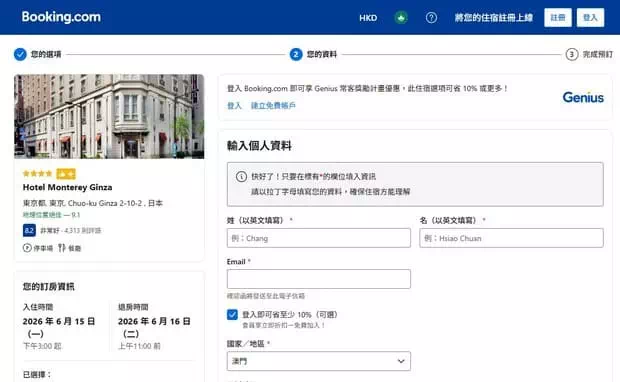This screenshot has height=382, width=620.
Task: Open 國家/地區 dropdown showing 澳門
Action: tap(319, 361)
